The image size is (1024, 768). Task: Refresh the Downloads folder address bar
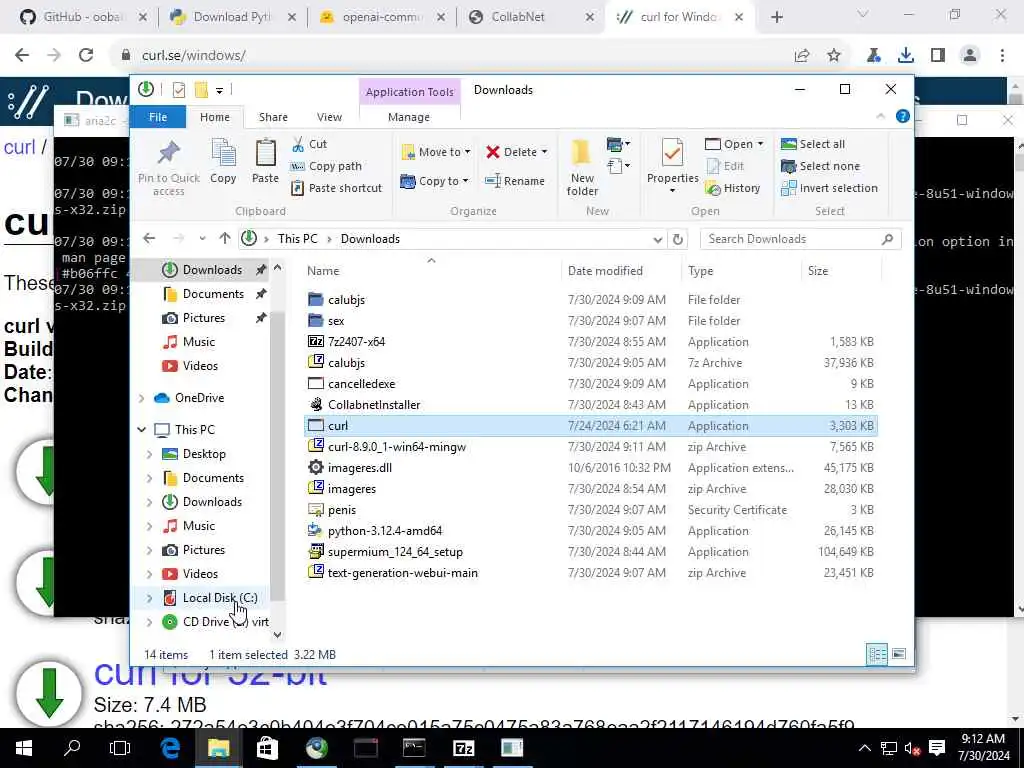pos(678,239)
